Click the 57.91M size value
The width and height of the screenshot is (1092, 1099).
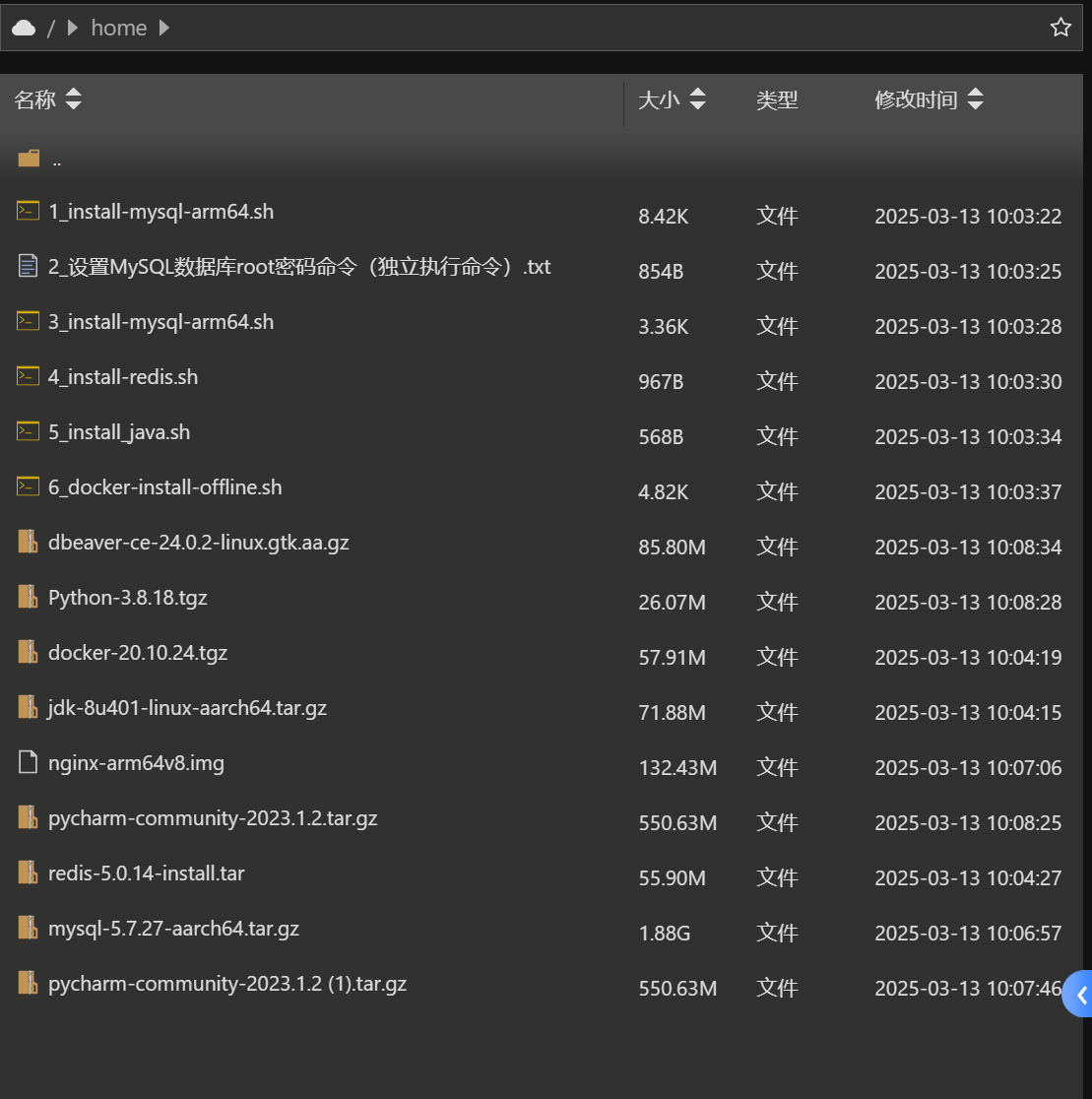pos(673,658)
